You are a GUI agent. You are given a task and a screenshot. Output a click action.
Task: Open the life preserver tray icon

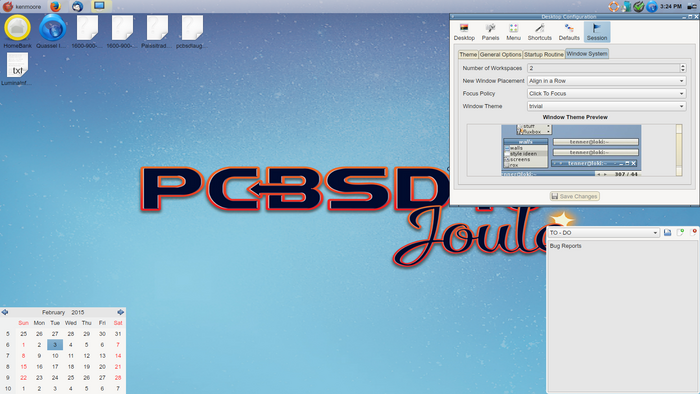614,6
